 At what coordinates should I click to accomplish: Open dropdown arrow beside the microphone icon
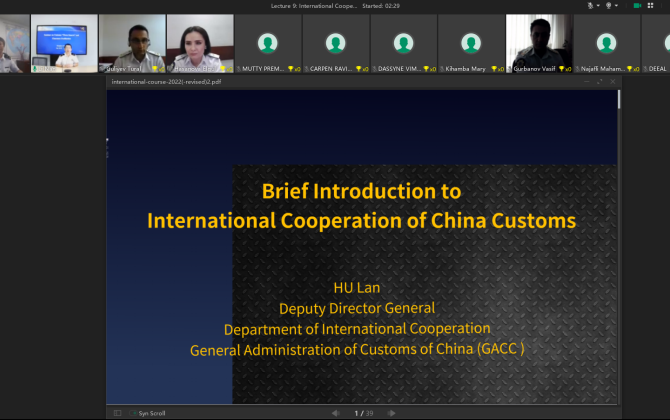coord(598,5)
